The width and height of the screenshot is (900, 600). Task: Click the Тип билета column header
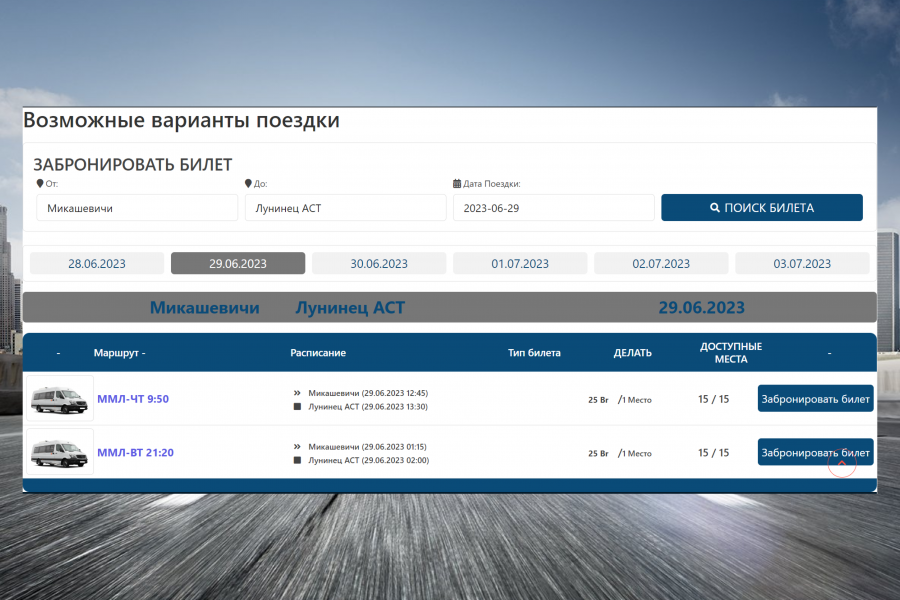pyautogui.click(x=534, y=353)
